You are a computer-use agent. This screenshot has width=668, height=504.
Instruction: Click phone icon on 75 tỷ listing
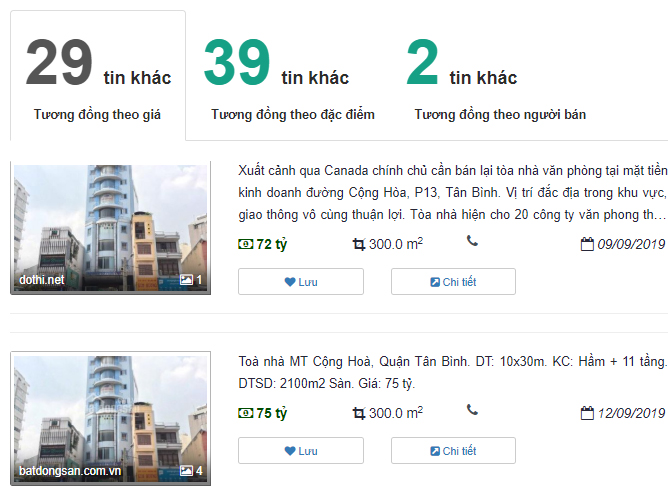(x=472, y=410)
